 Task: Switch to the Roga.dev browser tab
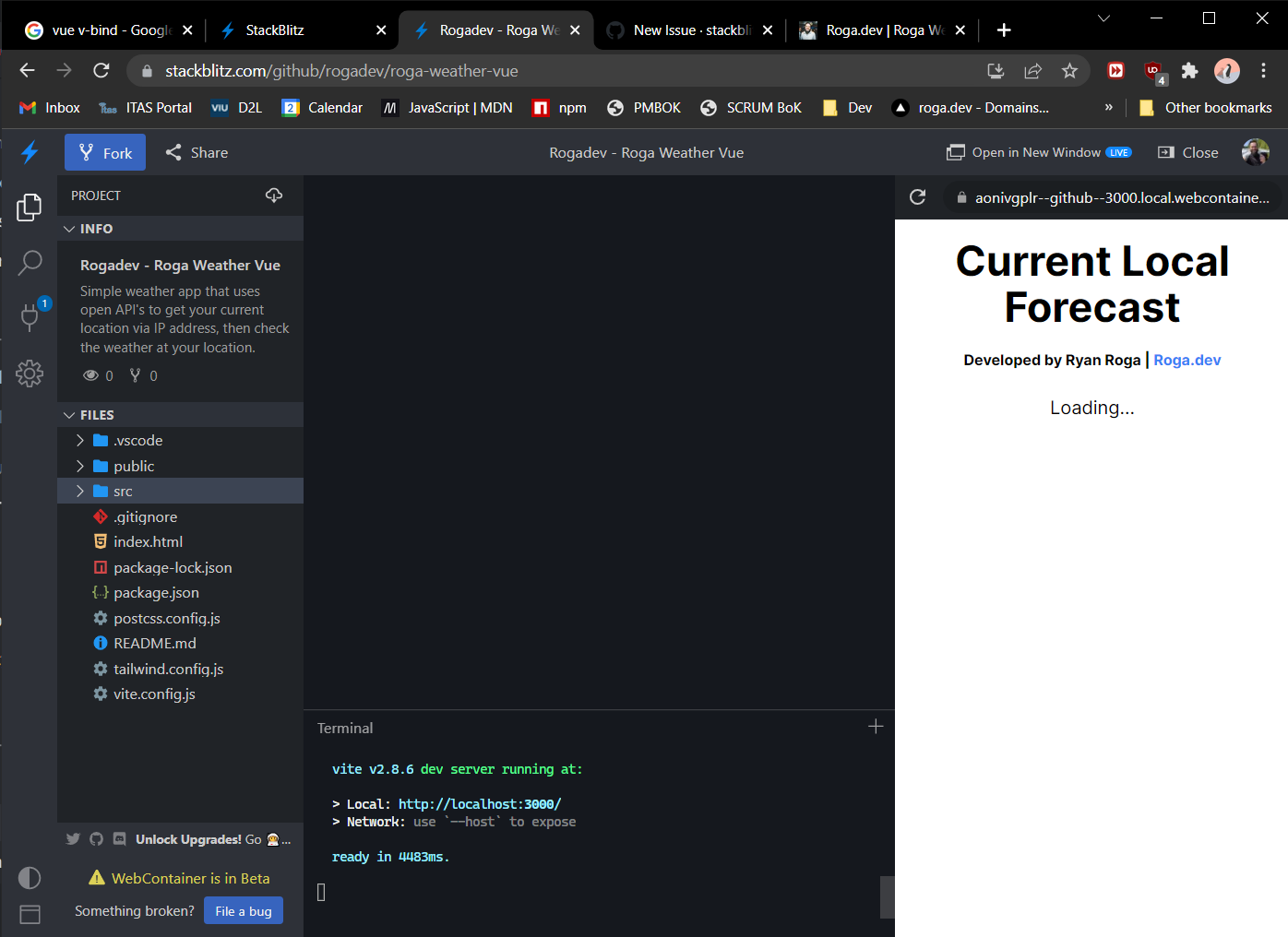877,29
